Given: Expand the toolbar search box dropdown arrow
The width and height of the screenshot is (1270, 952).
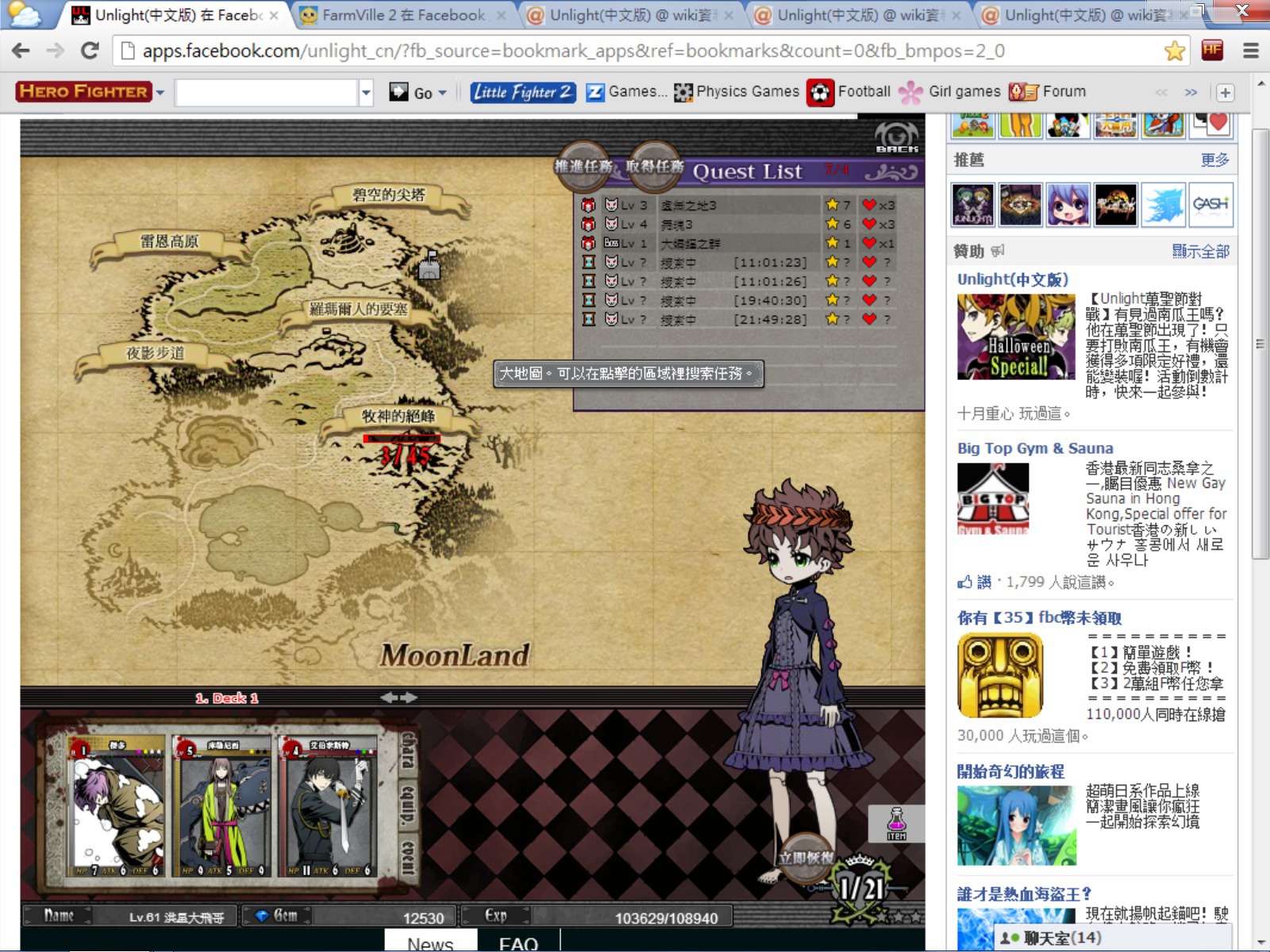Looking at the screenshot, I should tap(366, 92).
